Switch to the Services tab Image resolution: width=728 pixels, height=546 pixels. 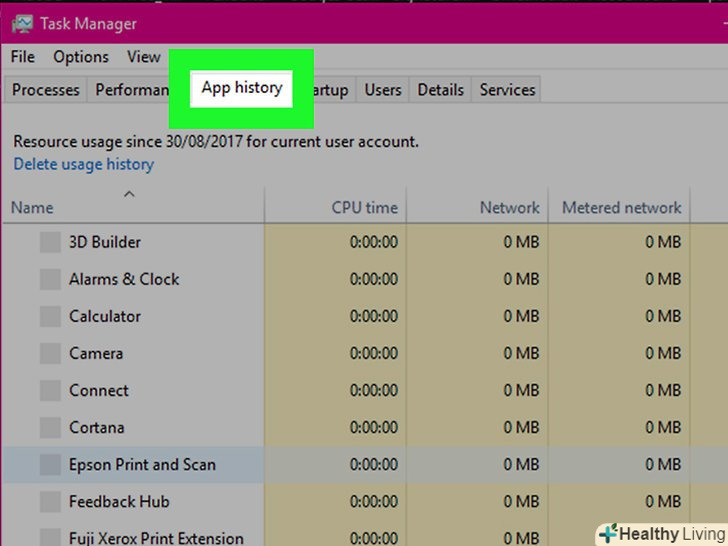click(x=507, y=90)
